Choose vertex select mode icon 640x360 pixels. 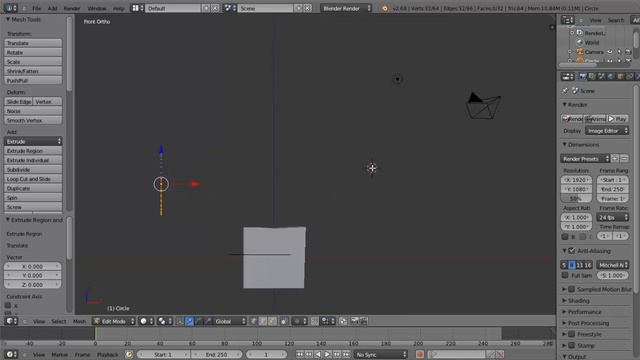click(x=253, y=321)
